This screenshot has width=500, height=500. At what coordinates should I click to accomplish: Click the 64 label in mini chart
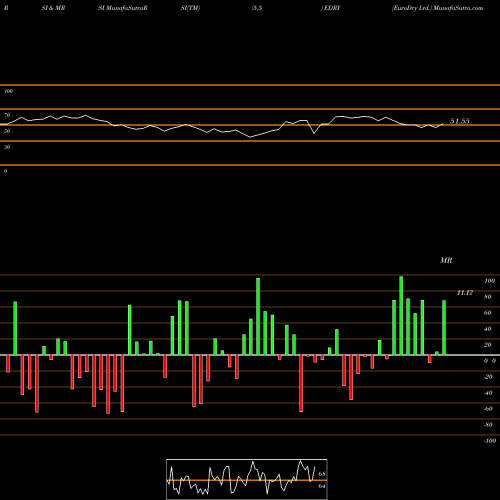tap(322, 486)
